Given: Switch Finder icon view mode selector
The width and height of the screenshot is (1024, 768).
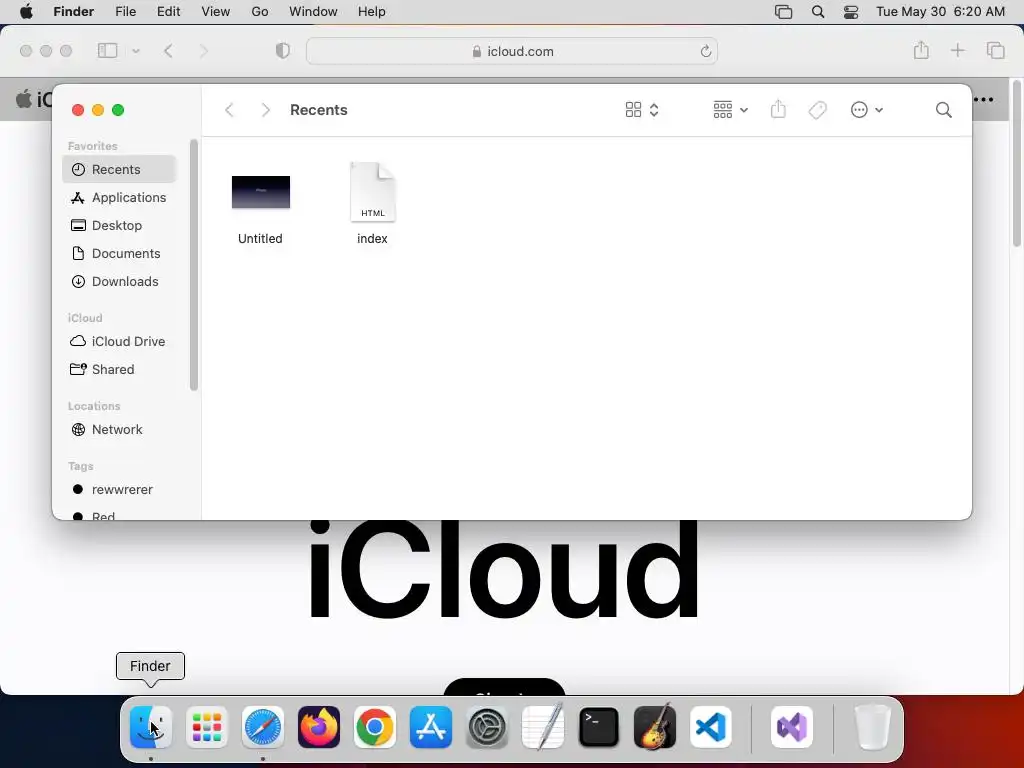Looking at the screenshot, I should point(642,110).
